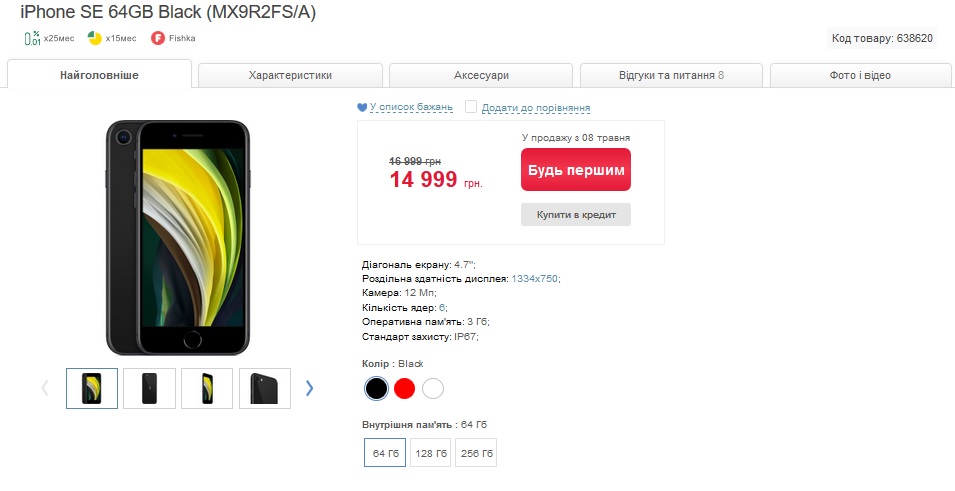The height and width of the screenshot is (491, 955).
Task: Enable the Додати до порівняння checkbox
Action: click(471, 107)
